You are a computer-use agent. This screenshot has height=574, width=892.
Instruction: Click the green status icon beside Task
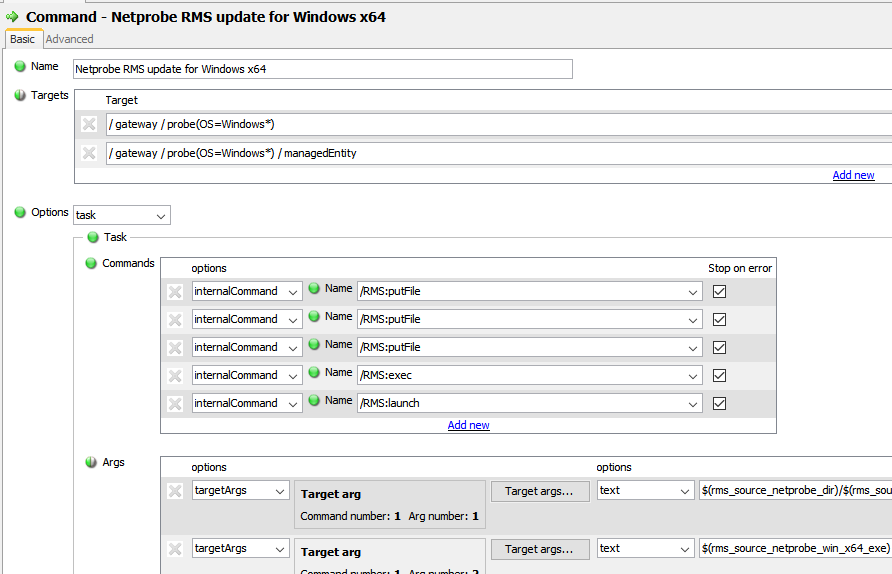93,237
